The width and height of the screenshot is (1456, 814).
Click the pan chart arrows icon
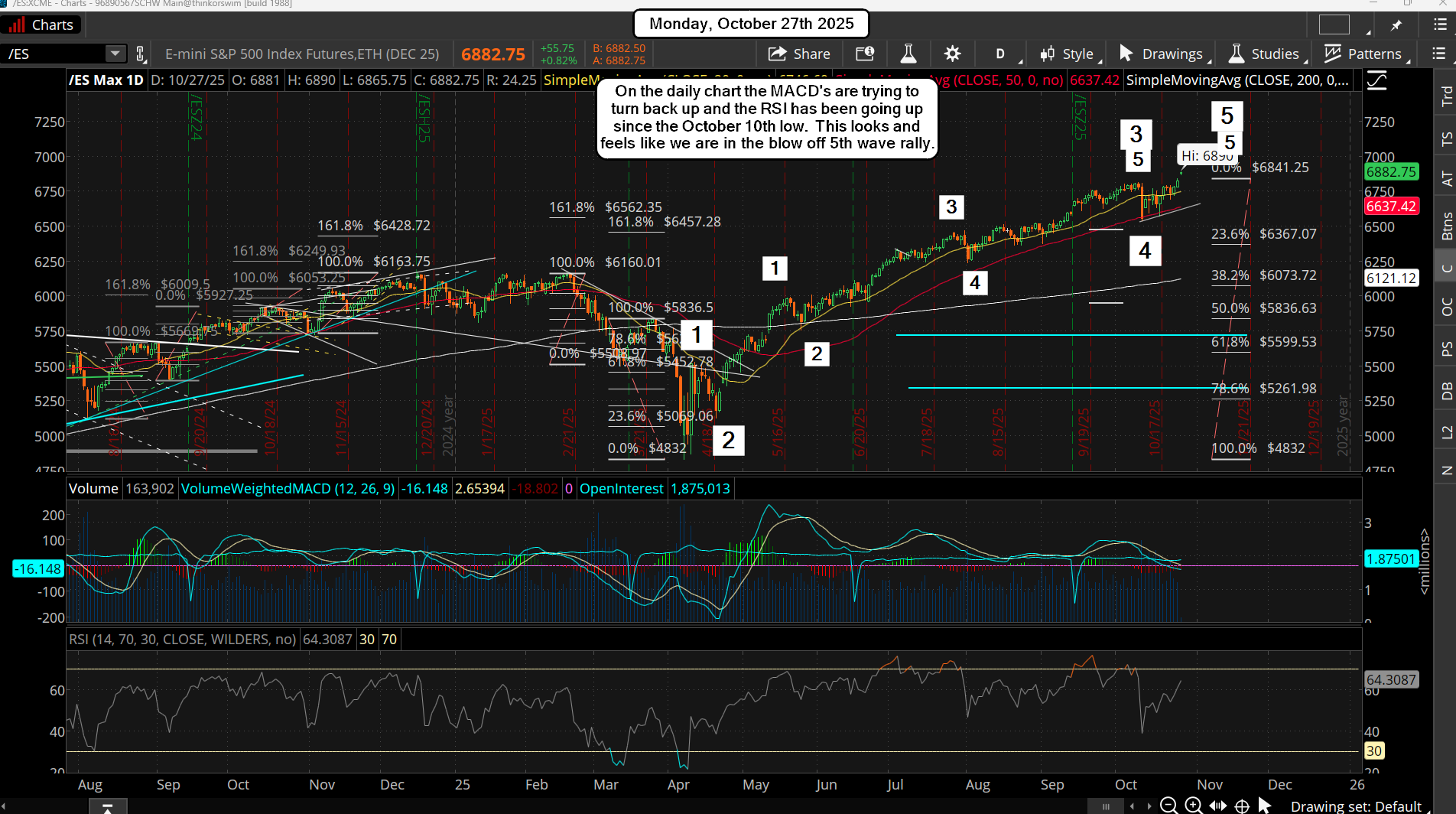coord(1218,805)
